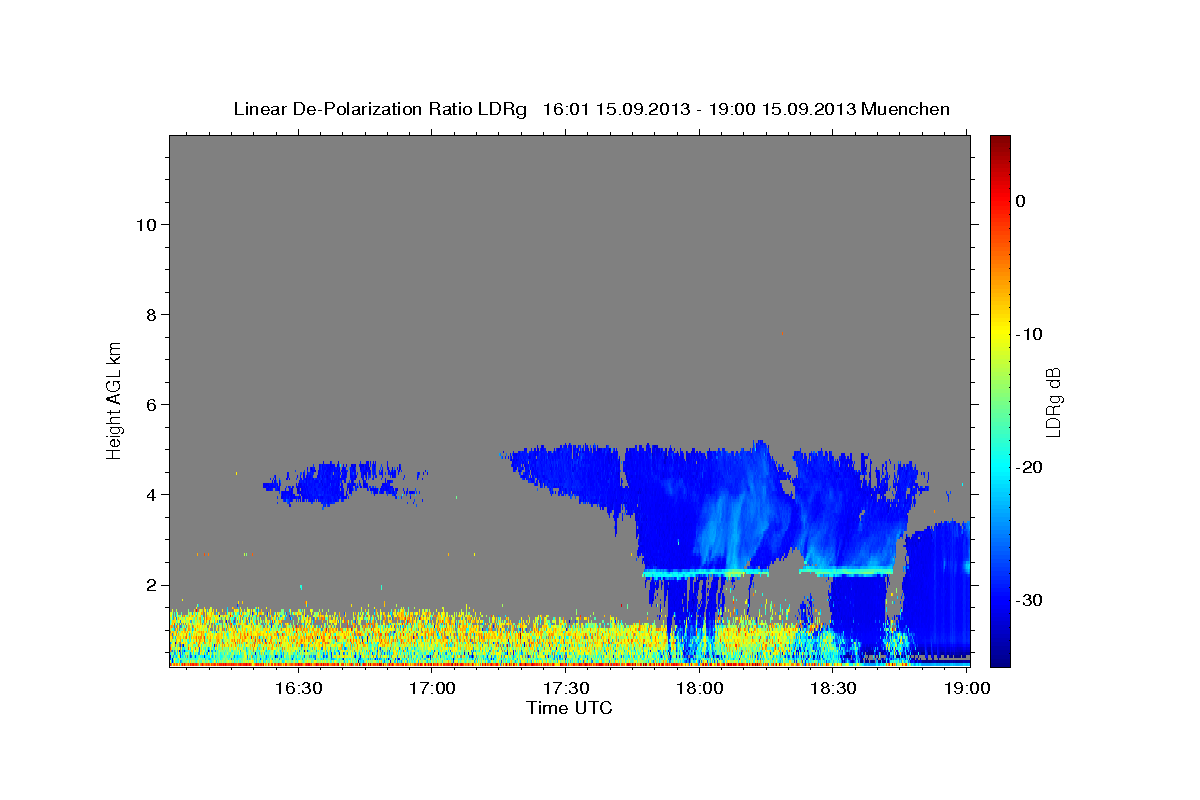The width and height of the screenshot is (1200, 800).
Task: Click the height tick label 2
Action: pos(150,585)
